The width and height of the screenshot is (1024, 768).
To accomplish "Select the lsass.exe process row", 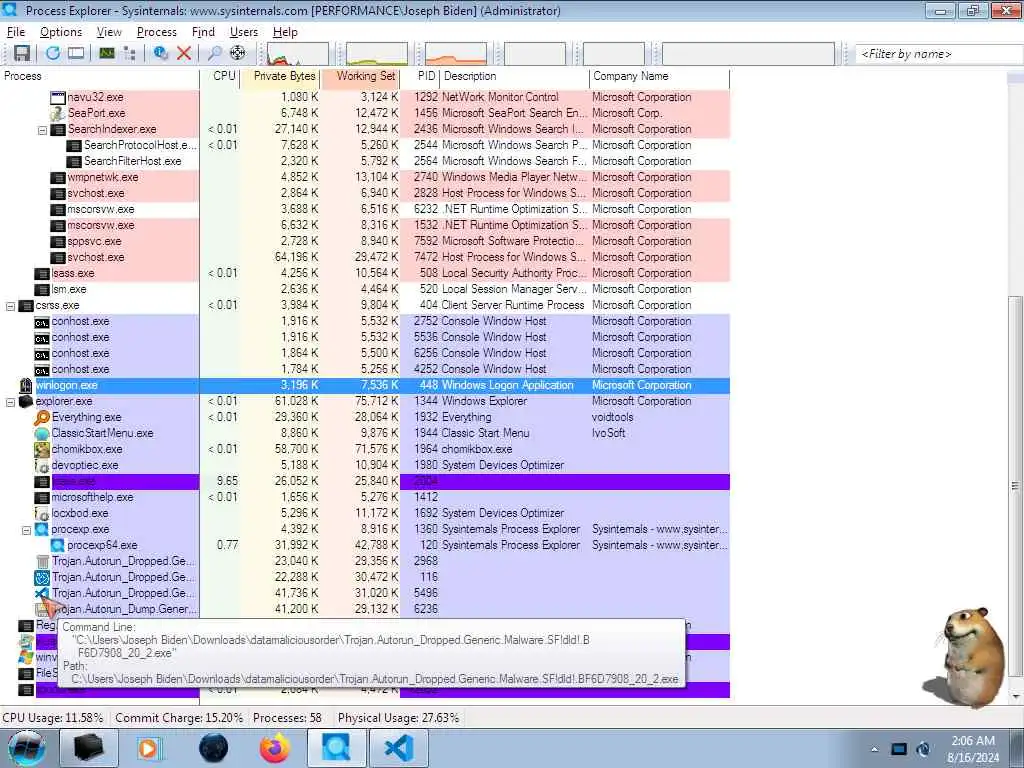I will click(x=365, y=274).
